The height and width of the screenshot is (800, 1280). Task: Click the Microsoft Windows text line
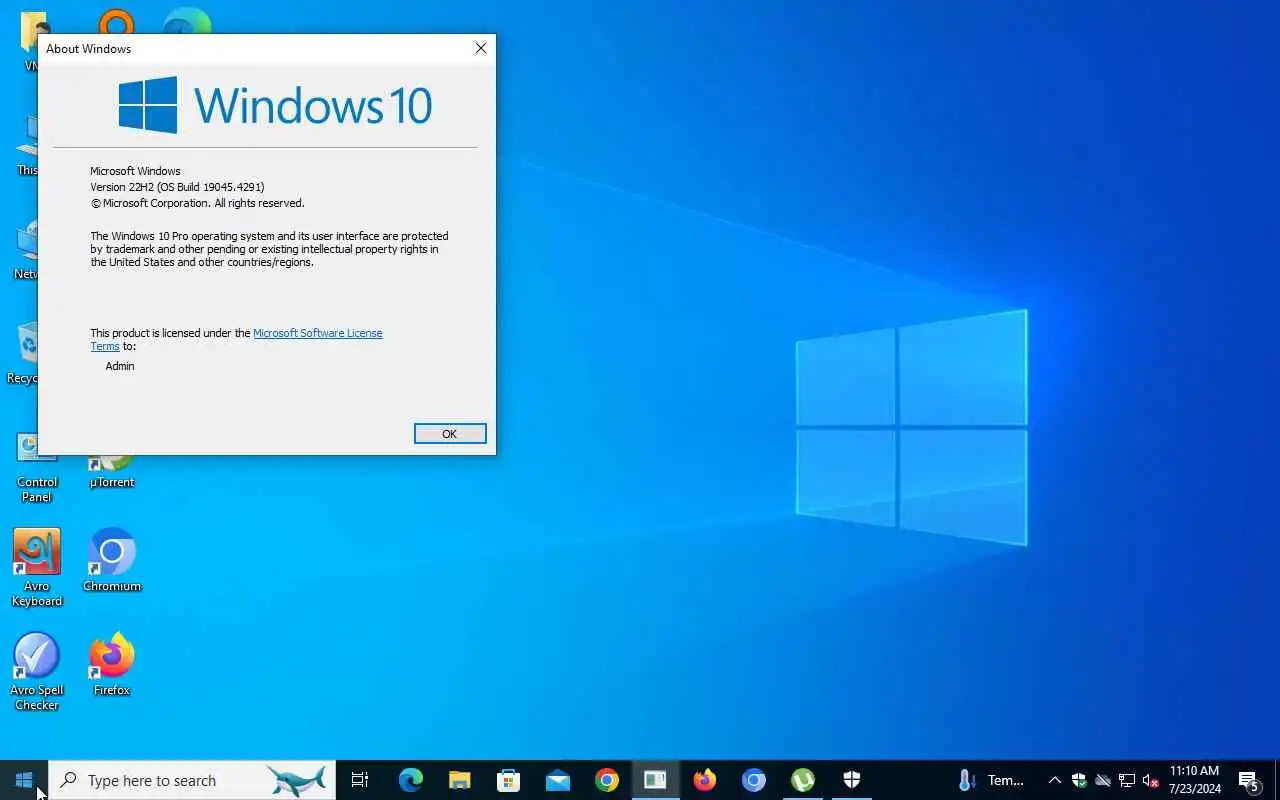[135, 171]
